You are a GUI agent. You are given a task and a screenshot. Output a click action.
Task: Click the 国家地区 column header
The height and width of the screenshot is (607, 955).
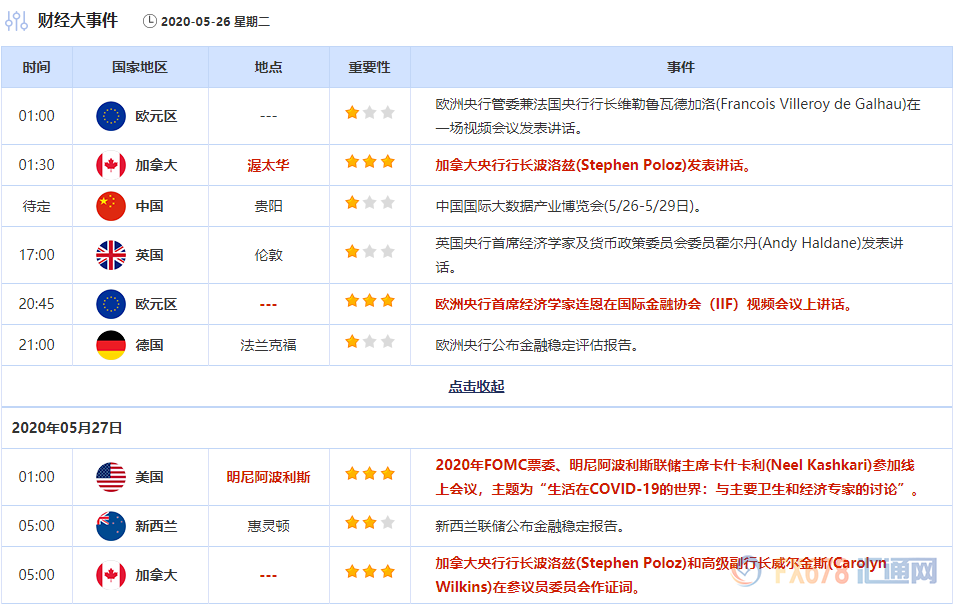click(x=139, y=67)
